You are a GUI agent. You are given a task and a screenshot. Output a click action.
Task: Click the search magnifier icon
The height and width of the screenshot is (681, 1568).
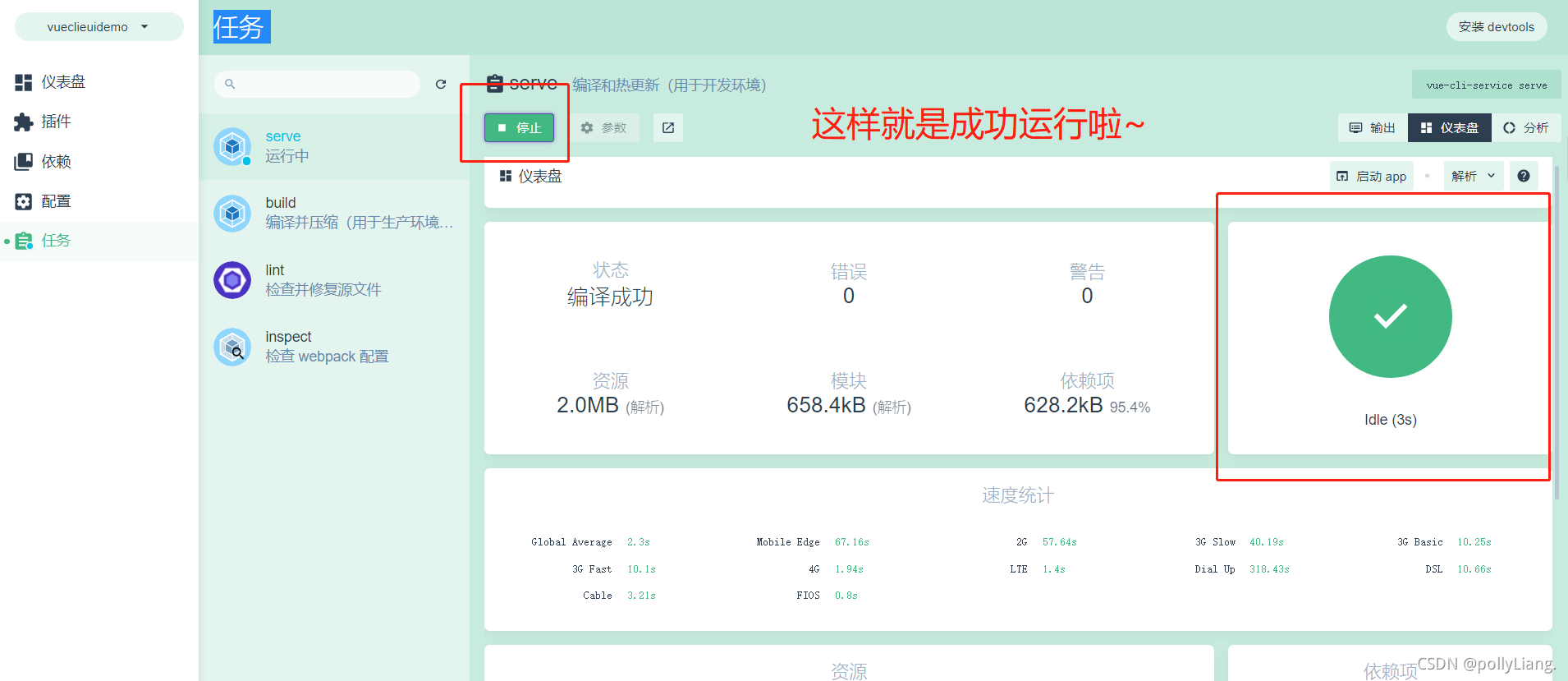pyautogui.click(x=230, y=84)
